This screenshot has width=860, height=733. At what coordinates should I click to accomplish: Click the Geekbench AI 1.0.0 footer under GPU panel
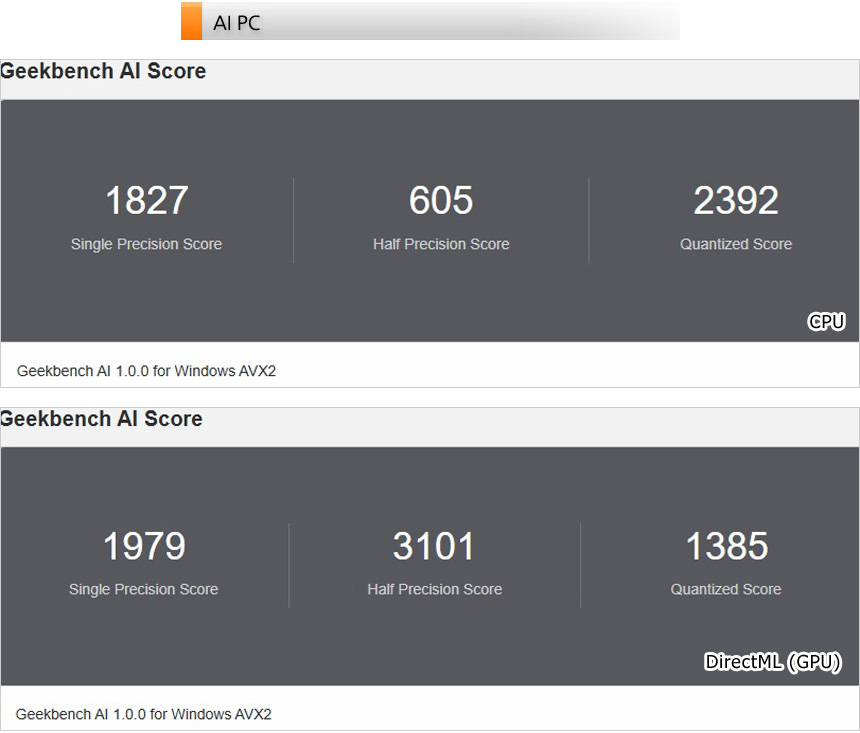click(143, 714)
